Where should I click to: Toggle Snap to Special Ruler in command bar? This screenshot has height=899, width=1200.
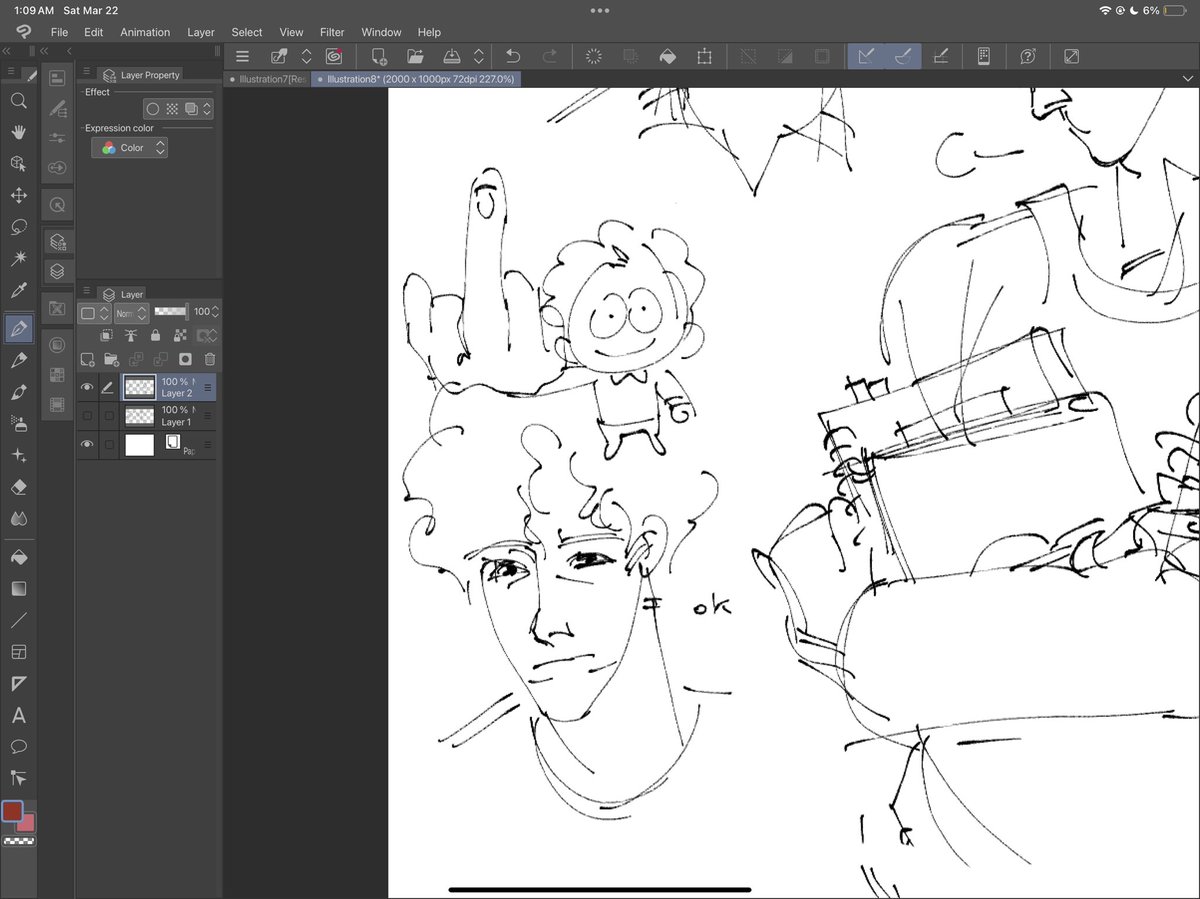tap(903, 57)
